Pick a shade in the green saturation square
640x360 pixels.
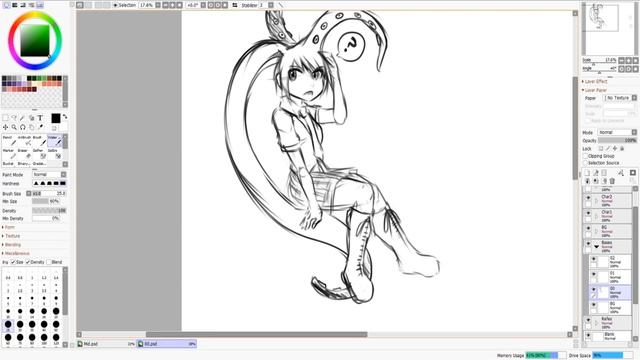click(x=35, y=40)
